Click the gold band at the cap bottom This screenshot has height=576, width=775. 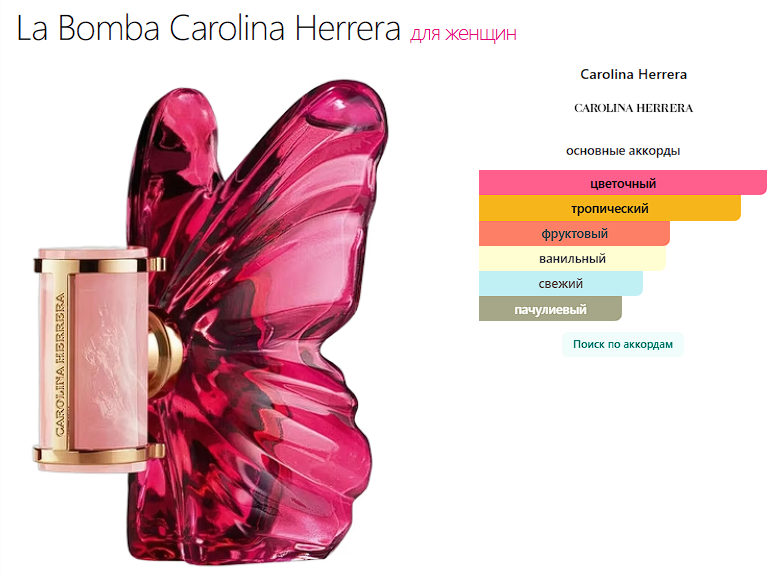[99, 453]
